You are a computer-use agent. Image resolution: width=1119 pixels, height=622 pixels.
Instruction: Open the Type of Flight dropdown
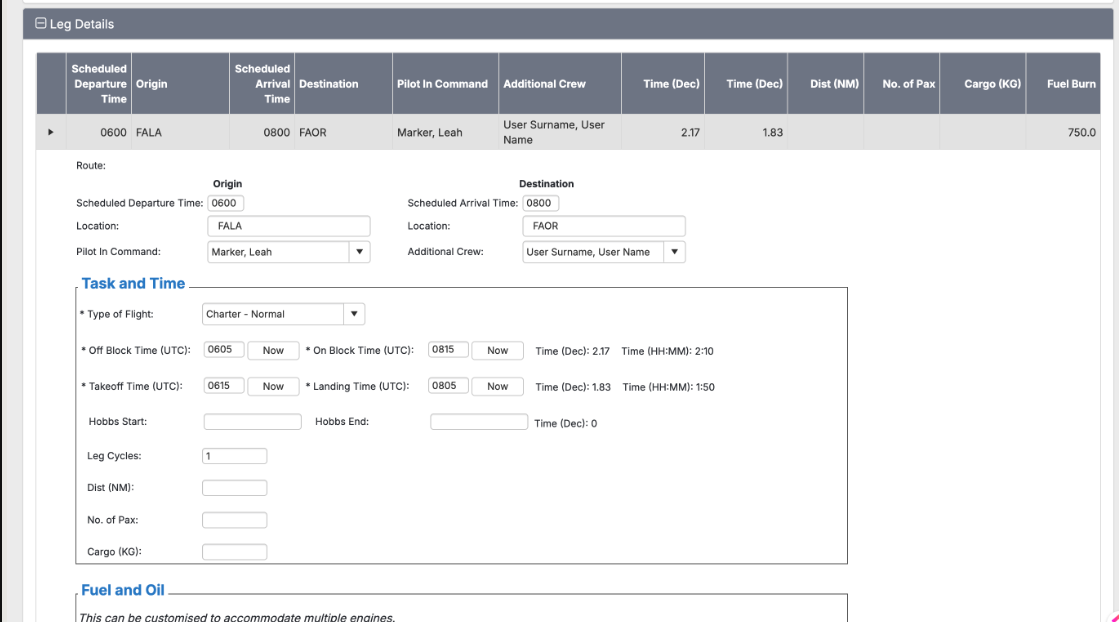(x=354, y=314)
